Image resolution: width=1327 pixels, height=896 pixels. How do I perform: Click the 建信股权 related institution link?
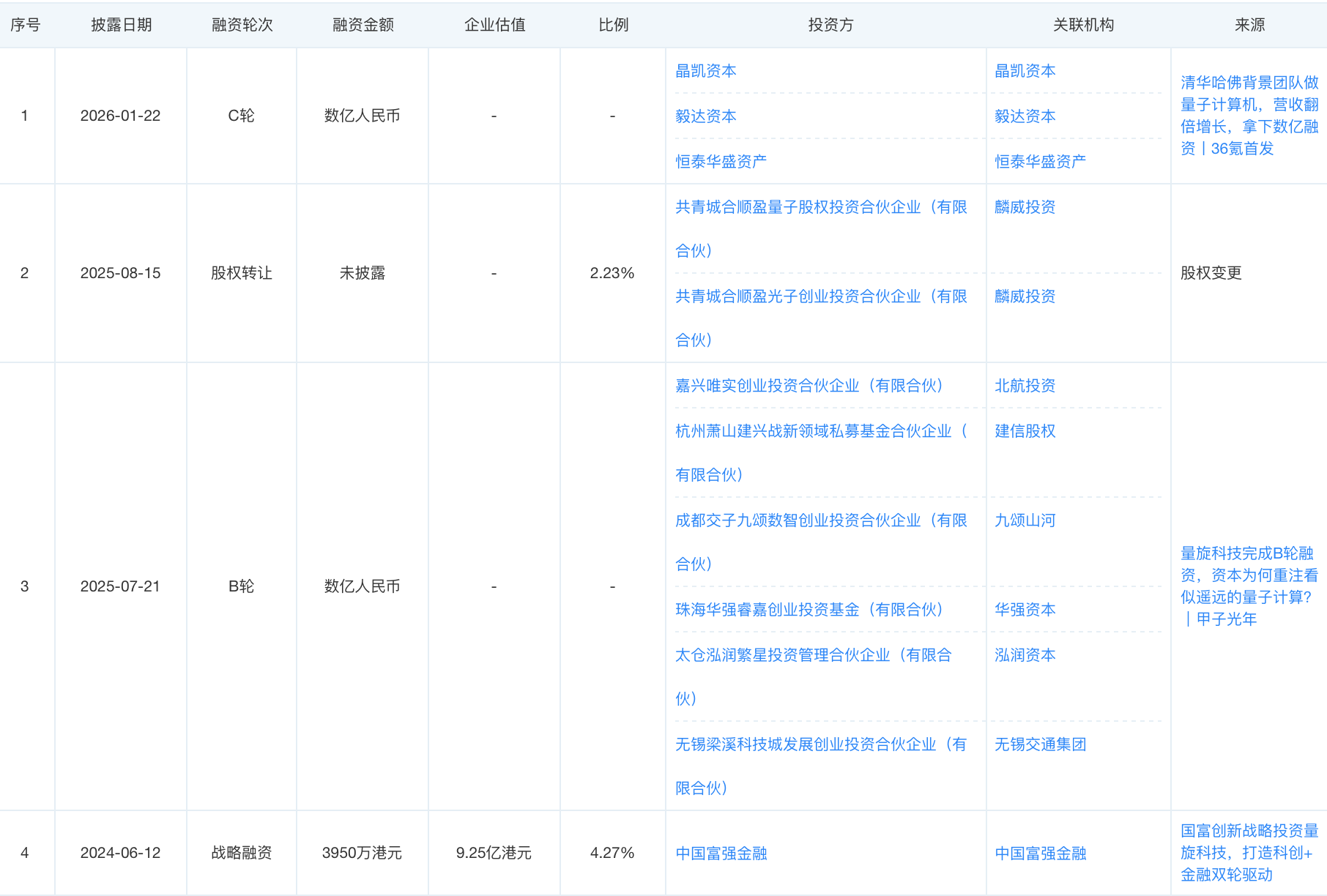[x=1025, y=431]
